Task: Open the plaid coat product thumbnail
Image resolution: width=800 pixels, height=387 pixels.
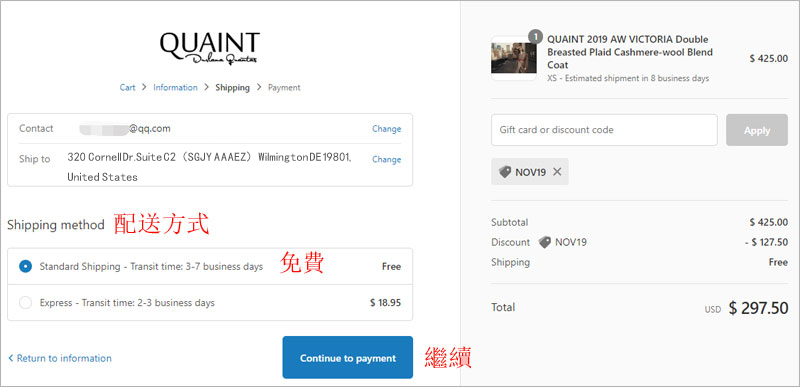Action: pos(514,58)
